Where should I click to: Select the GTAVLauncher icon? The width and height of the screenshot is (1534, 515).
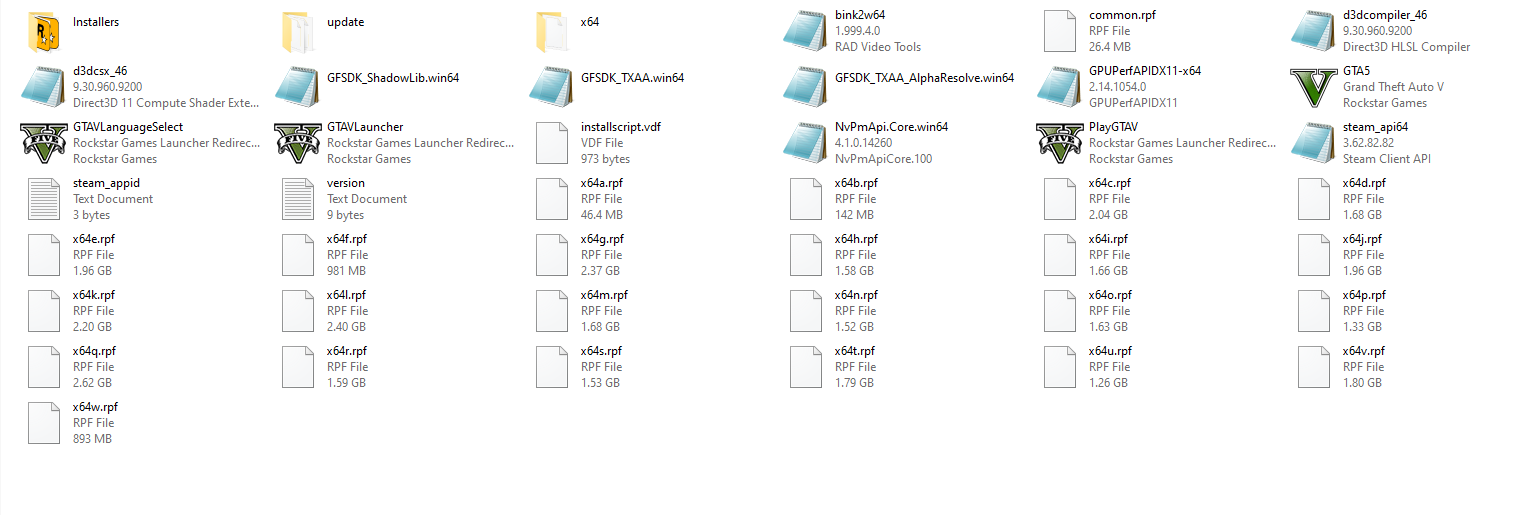click(x=298, y=143)
